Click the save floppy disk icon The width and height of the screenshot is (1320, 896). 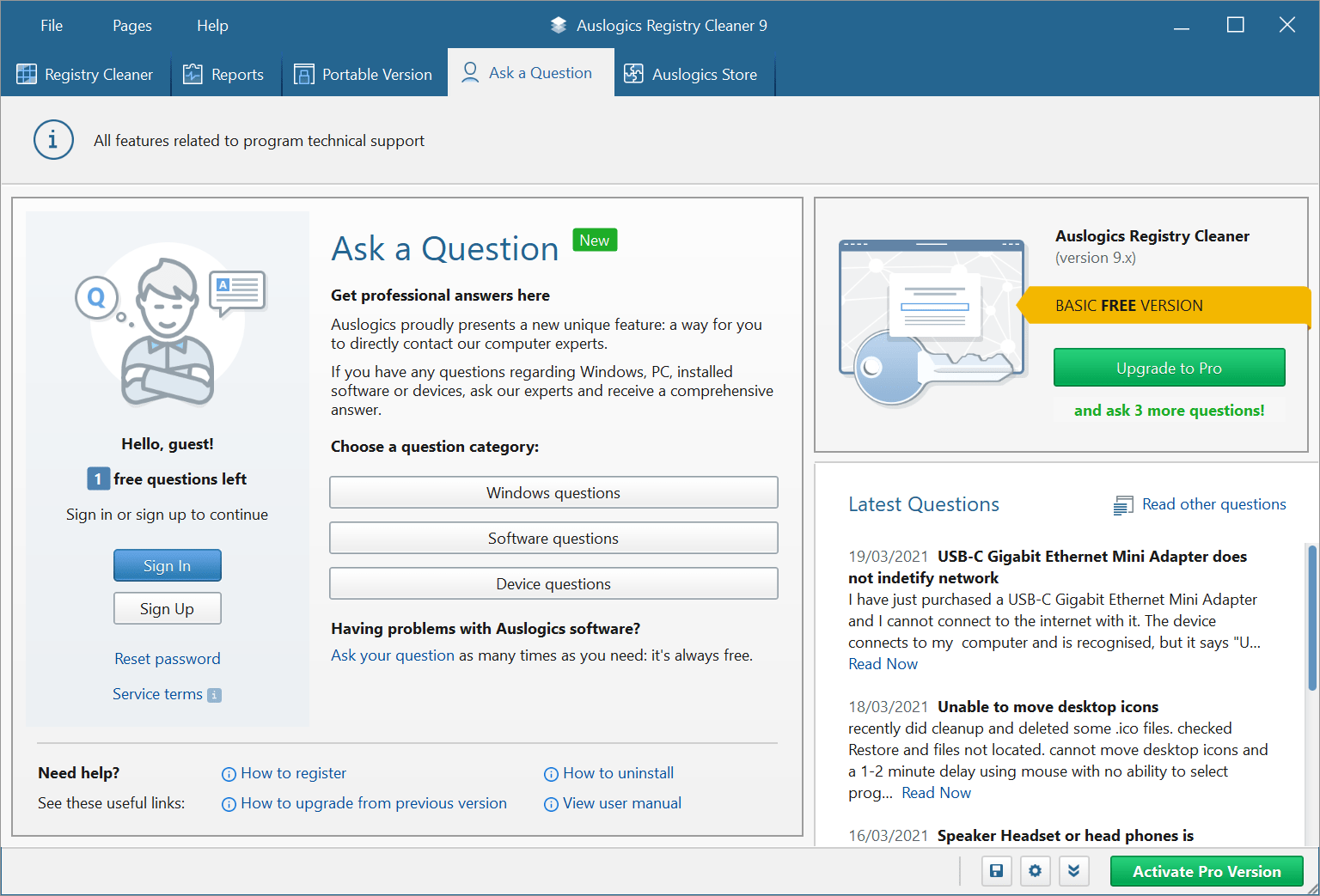tap(996, 871)
